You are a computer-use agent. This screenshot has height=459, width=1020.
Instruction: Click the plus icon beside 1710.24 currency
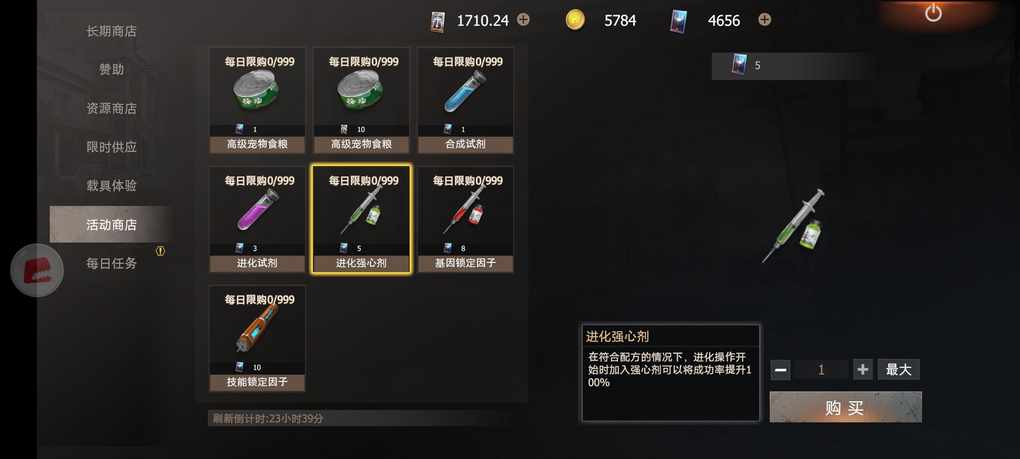click(523, 20)
